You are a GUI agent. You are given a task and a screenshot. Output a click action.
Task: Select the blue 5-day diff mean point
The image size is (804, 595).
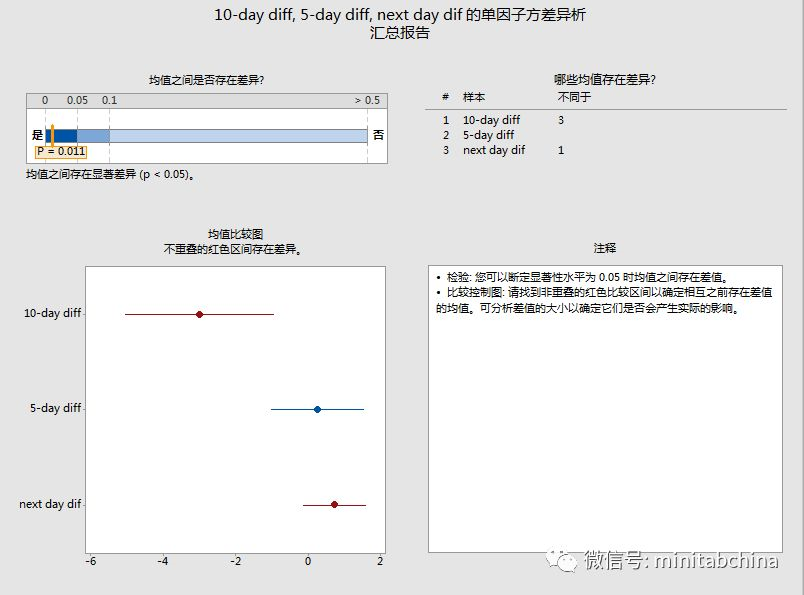(317, 409)
